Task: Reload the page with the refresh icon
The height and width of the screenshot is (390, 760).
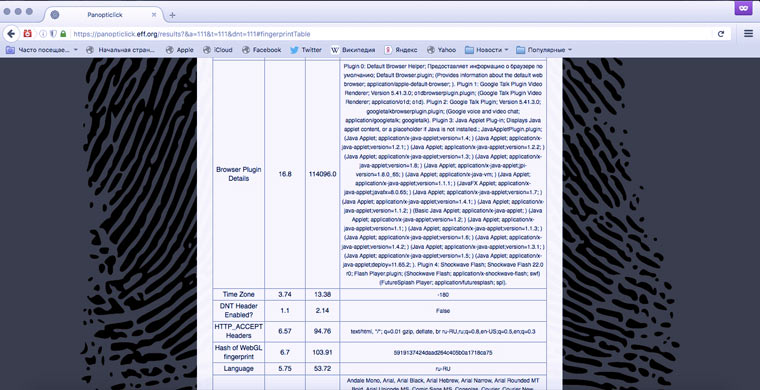Action: pos(721,34)
